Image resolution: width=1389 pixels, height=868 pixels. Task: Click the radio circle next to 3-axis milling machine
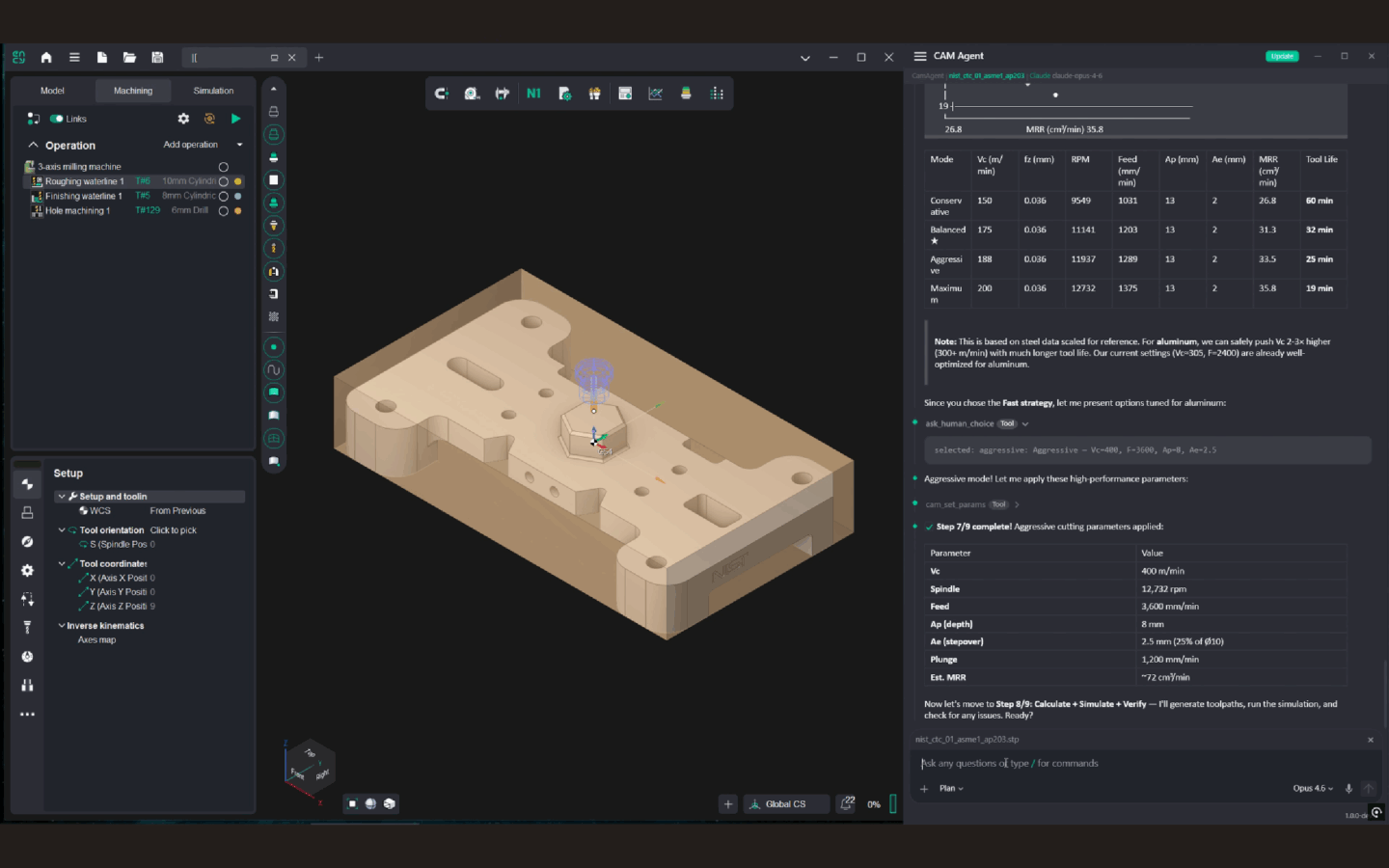[223, 166]
